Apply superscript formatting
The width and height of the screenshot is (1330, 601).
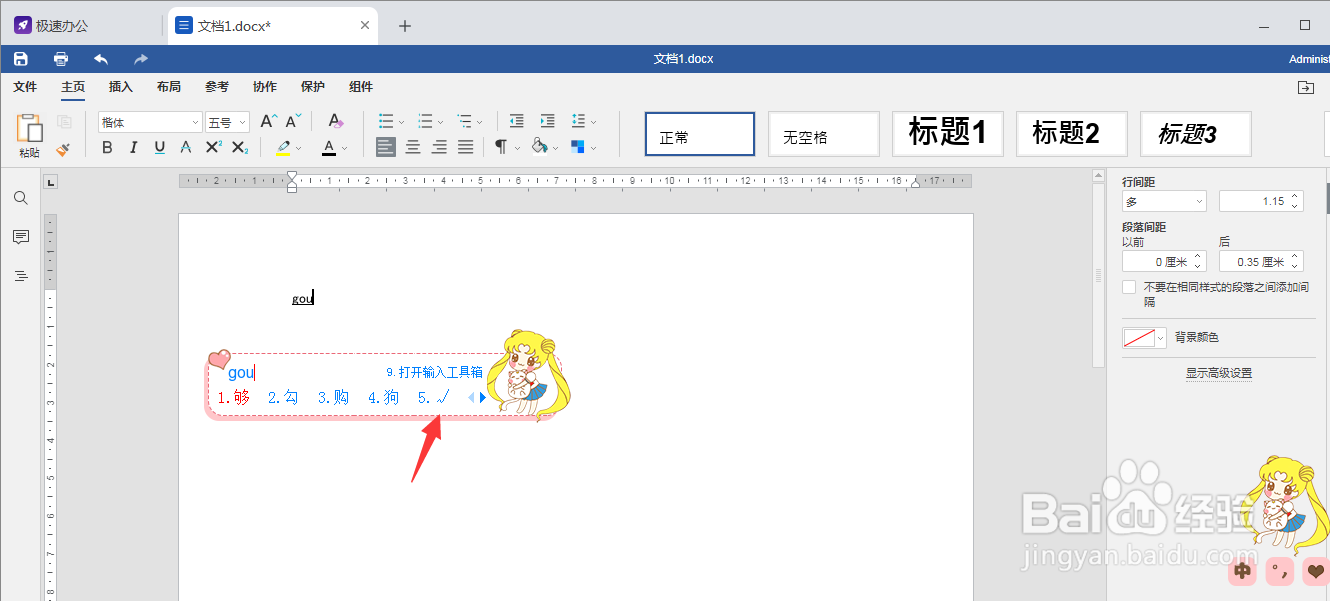(215, 147)
